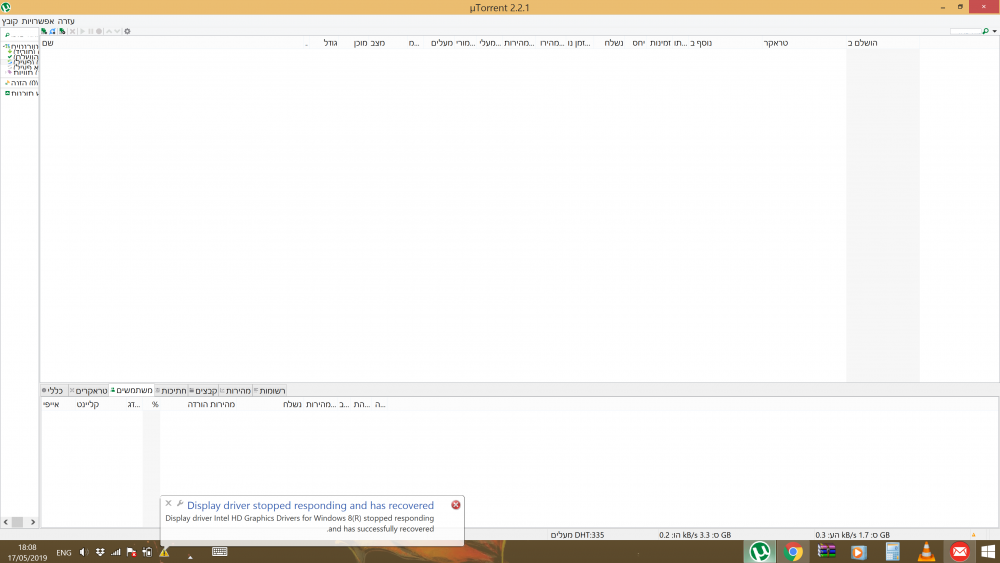The height and width of the screenshot is (563, 1000).
Task: Click the % column header in the peers pane
Action: [x=155, y=404]
